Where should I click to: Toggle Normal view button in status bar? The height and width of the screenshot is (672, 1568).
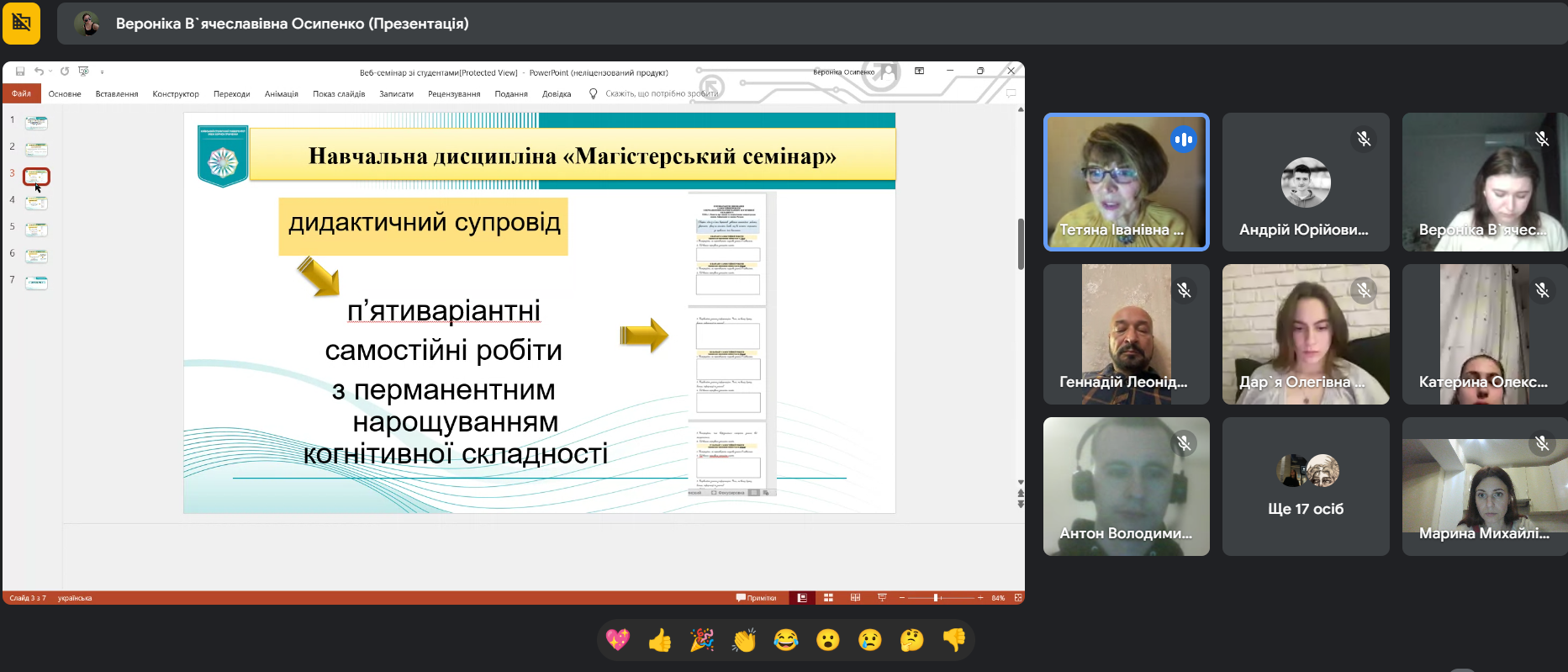click(802, 598)
